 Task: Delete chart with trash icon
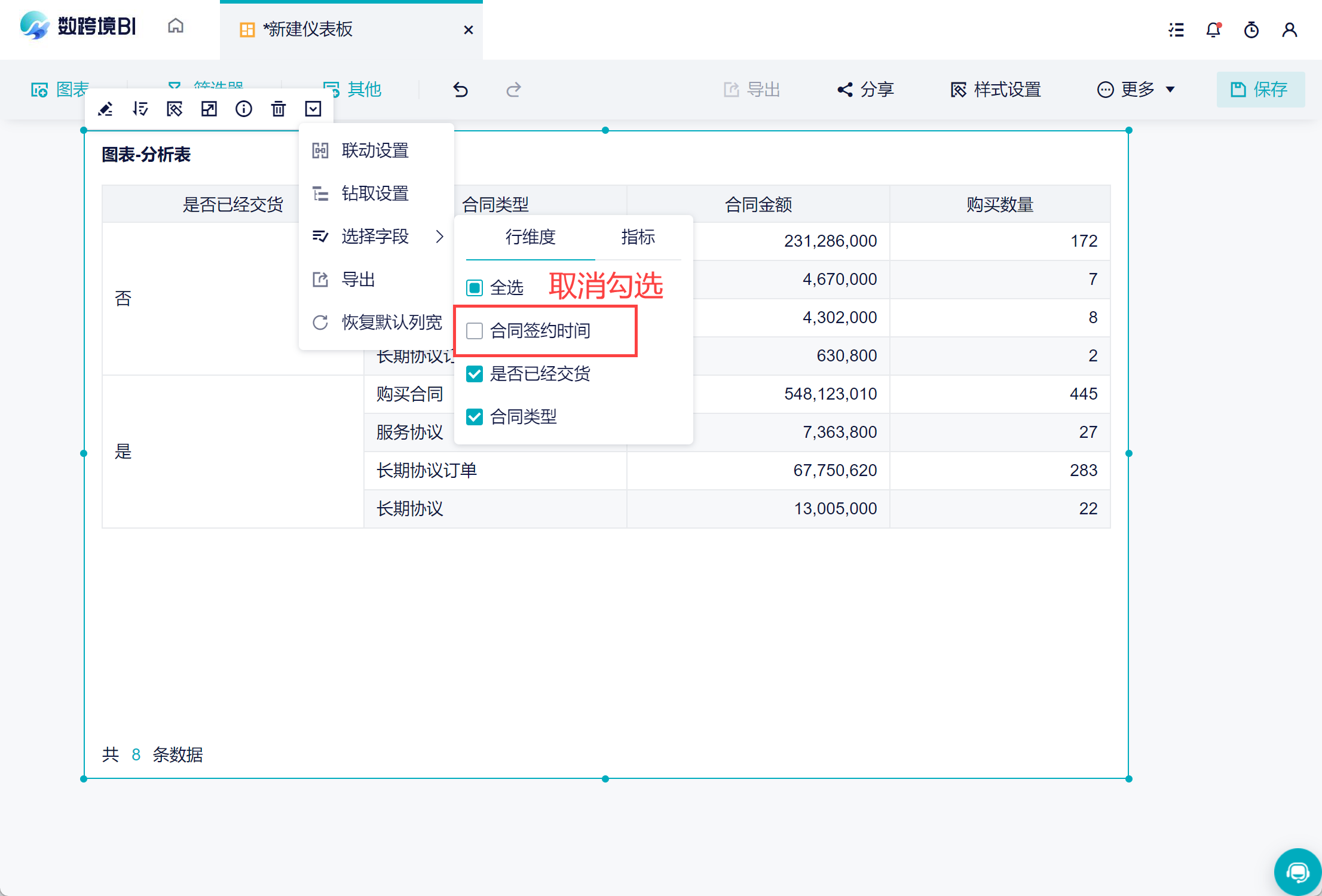[x=279, y=109]
